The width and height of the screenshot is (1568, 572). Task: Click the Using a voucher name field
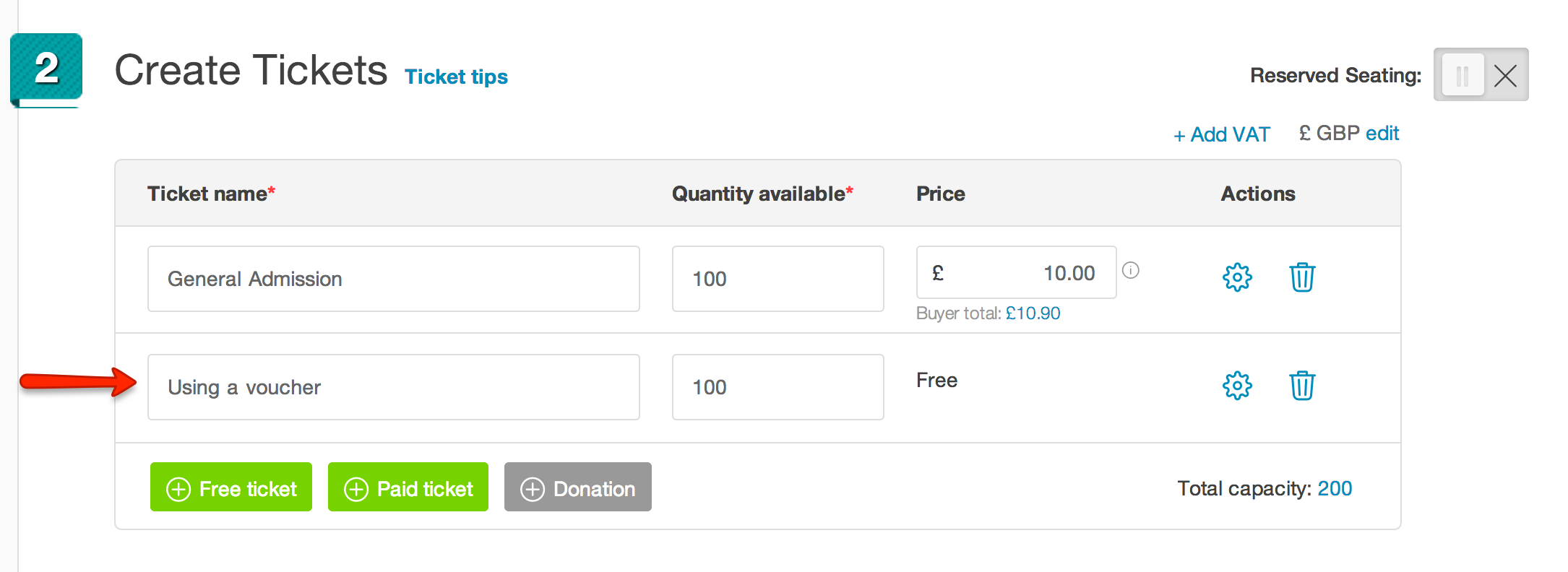coord(394,387)
